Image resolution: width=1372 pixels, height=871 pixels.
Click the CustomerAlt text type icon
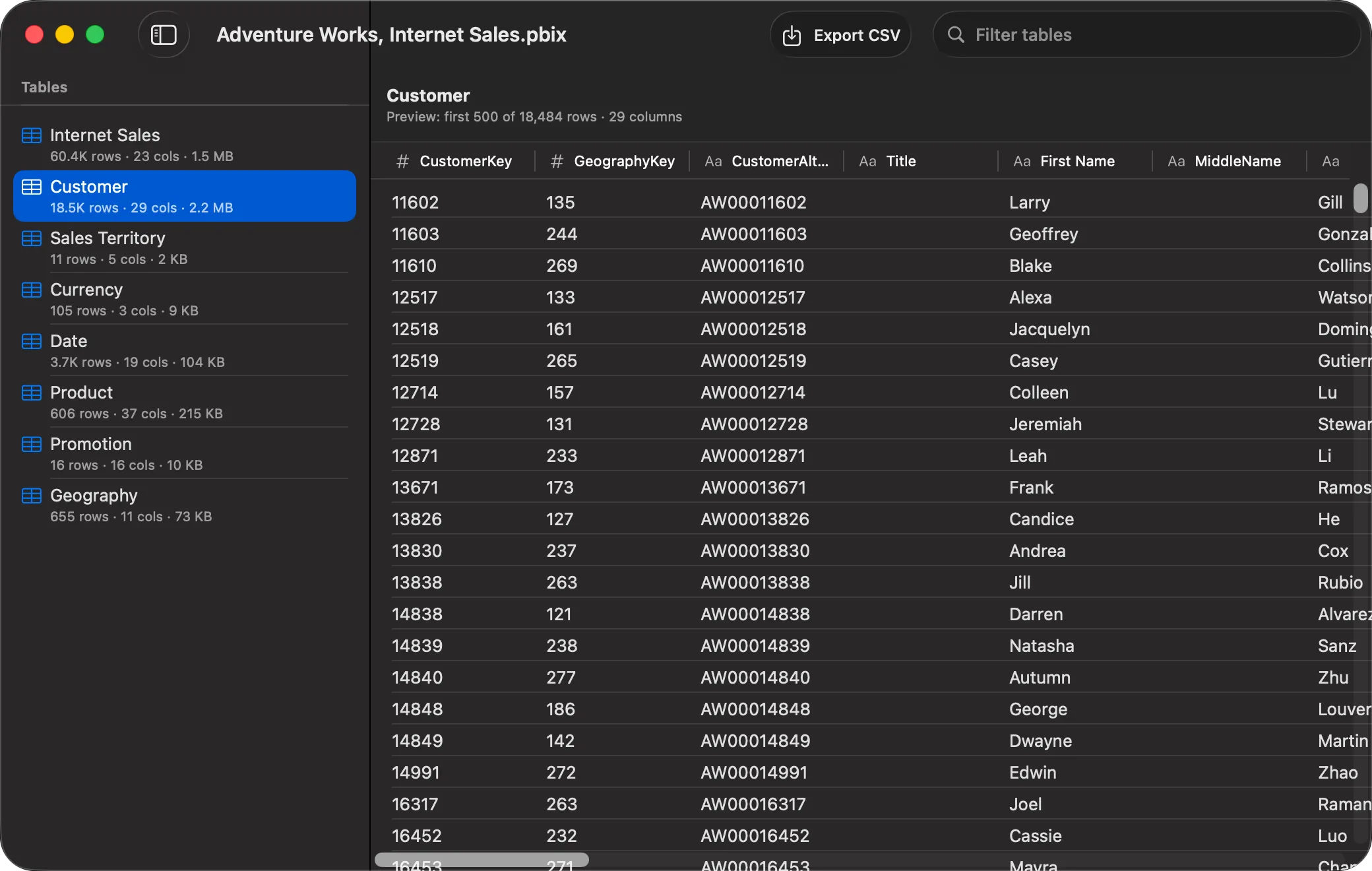coord(713,161)
